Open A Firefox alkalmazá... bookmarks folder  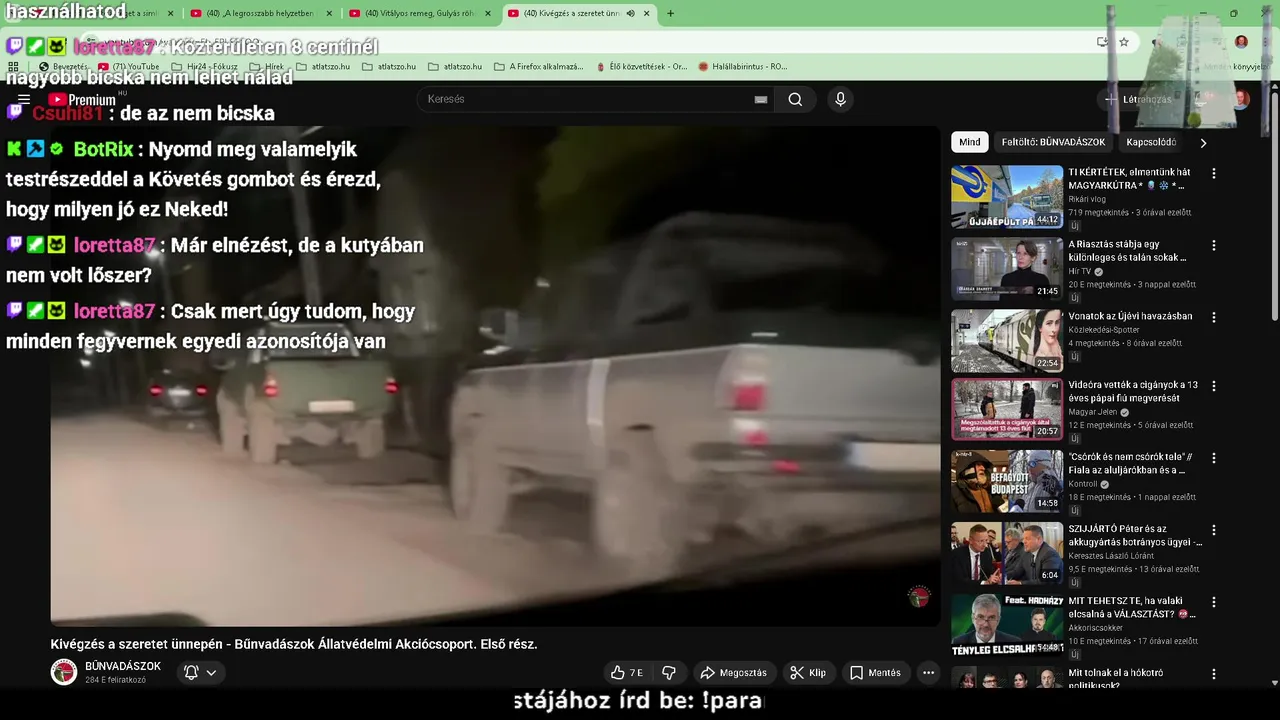pyautogui.click(x=538, y=67)
